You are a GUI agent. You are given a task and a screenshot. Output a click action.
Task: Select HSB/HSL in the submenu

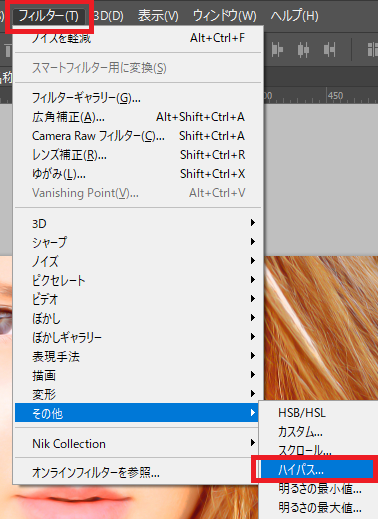319,413
